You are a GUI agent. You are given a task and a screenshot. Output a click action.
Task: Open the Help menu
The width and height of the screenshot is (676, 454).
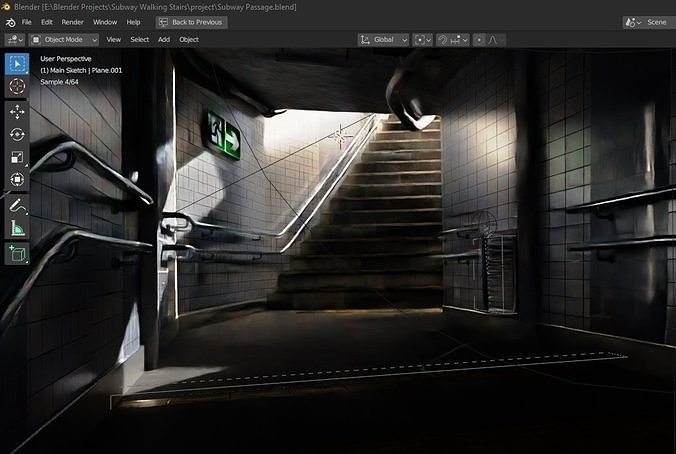pyautogui.click(x=133, y=22)
